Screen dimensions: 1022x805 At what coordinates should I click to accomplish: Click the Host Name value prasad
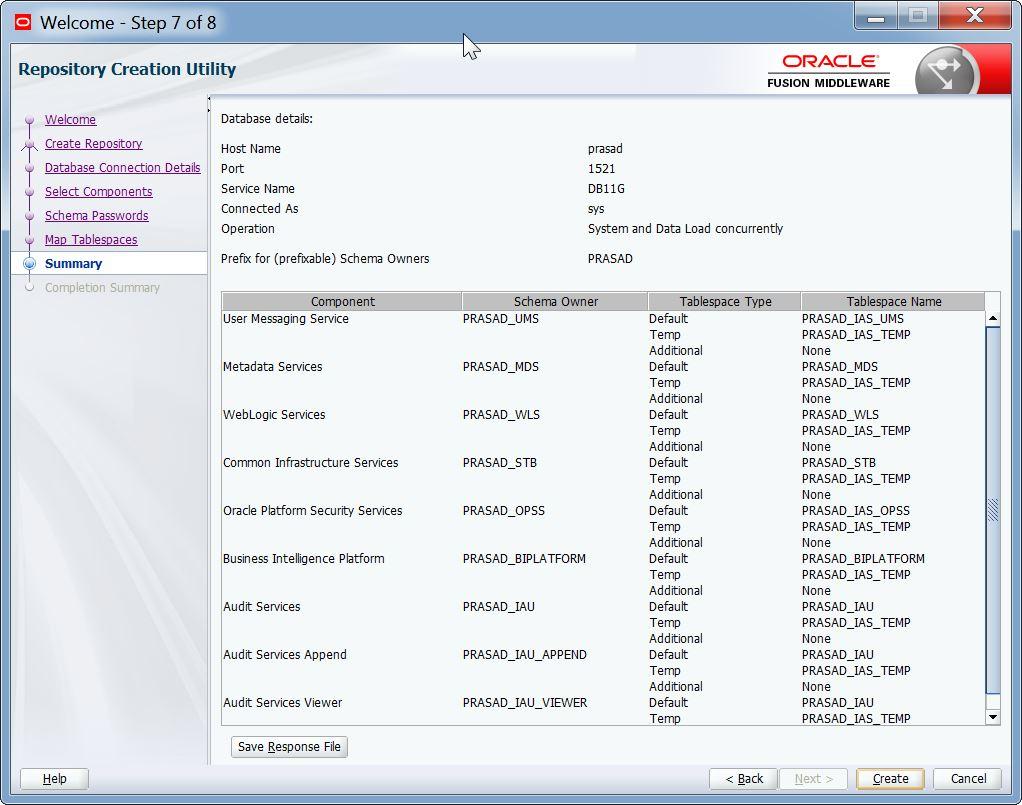pyautogui.click(x=605, y=149)
